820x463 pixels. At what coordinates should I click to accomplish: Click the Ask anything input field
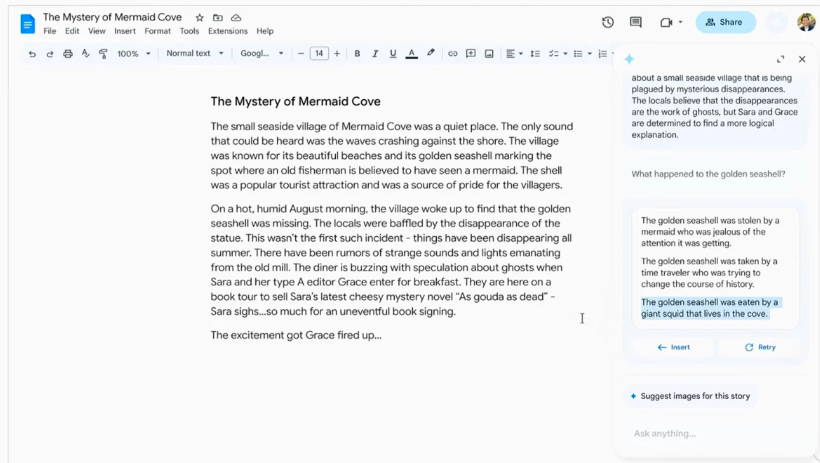coord(716,434)
